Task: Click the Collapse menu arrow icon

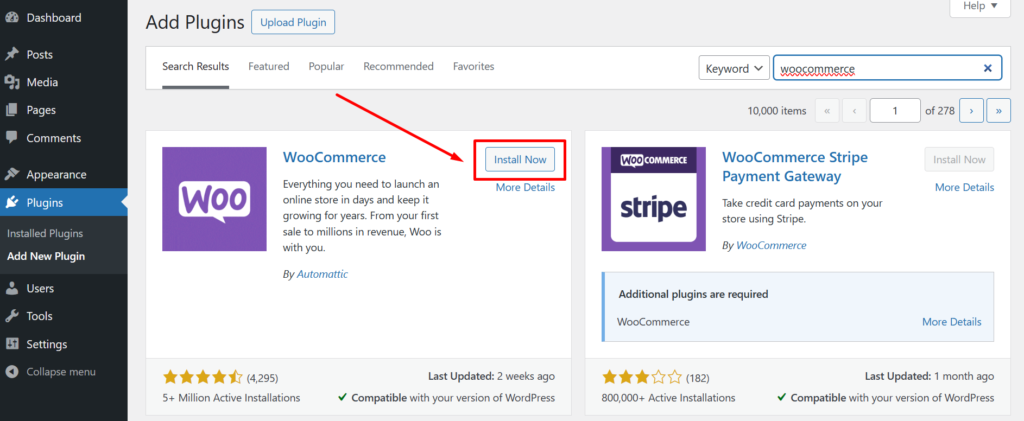Action: [12, 371]
